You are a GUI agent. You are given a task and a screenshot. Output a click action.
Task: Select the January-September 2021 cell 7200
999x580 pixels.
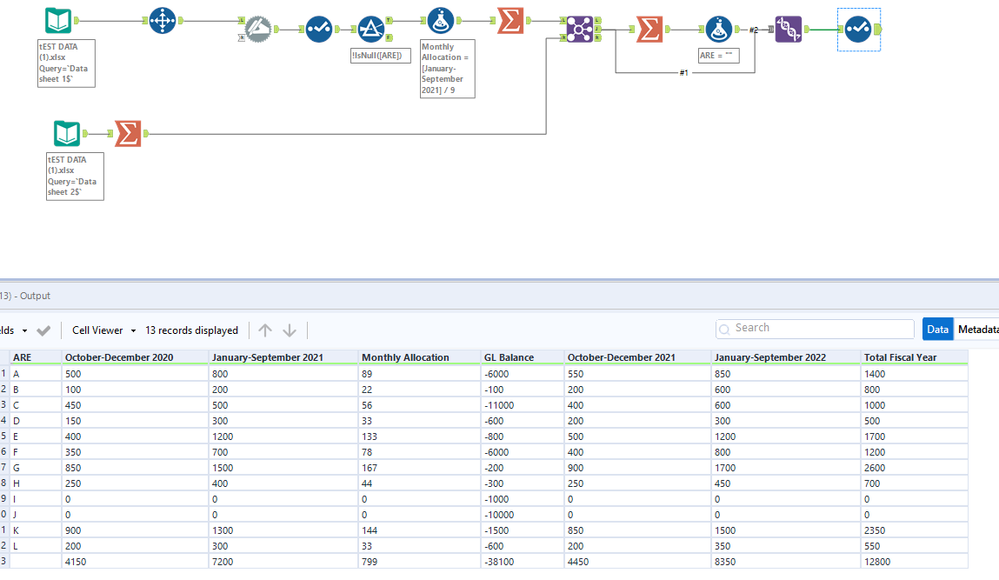pyautogui.click(x=284, y=562)
